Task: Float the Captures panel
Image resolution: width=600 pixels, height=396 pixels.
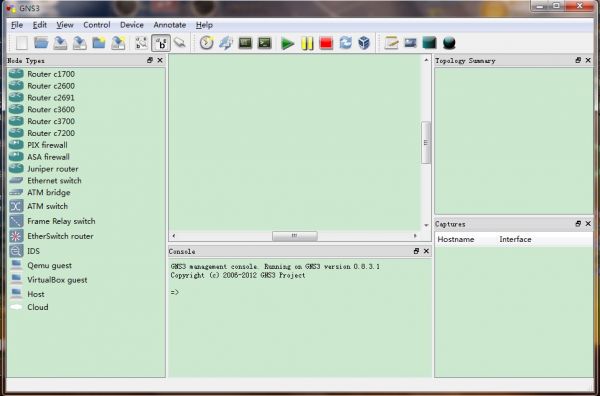Action: pyautogui.click(x=578, y=224)
